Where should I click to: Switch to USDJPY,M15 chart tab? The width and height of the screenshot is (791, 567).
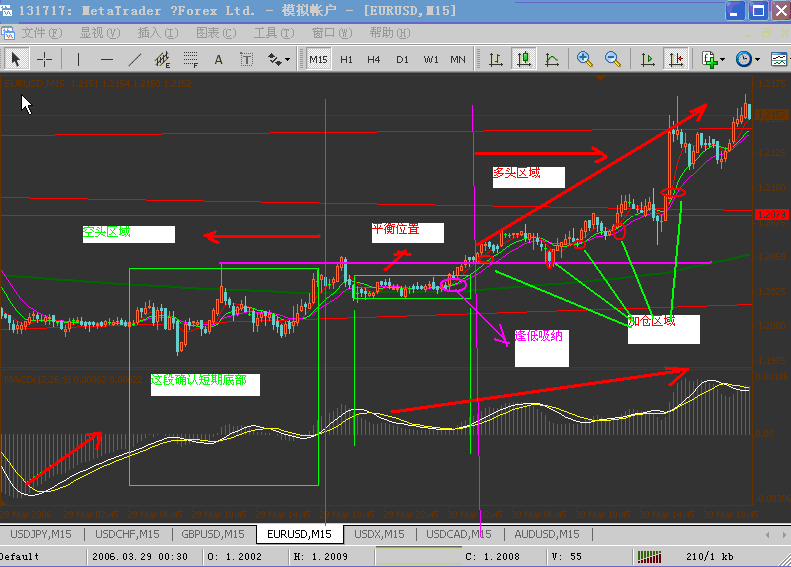point(41,534)
